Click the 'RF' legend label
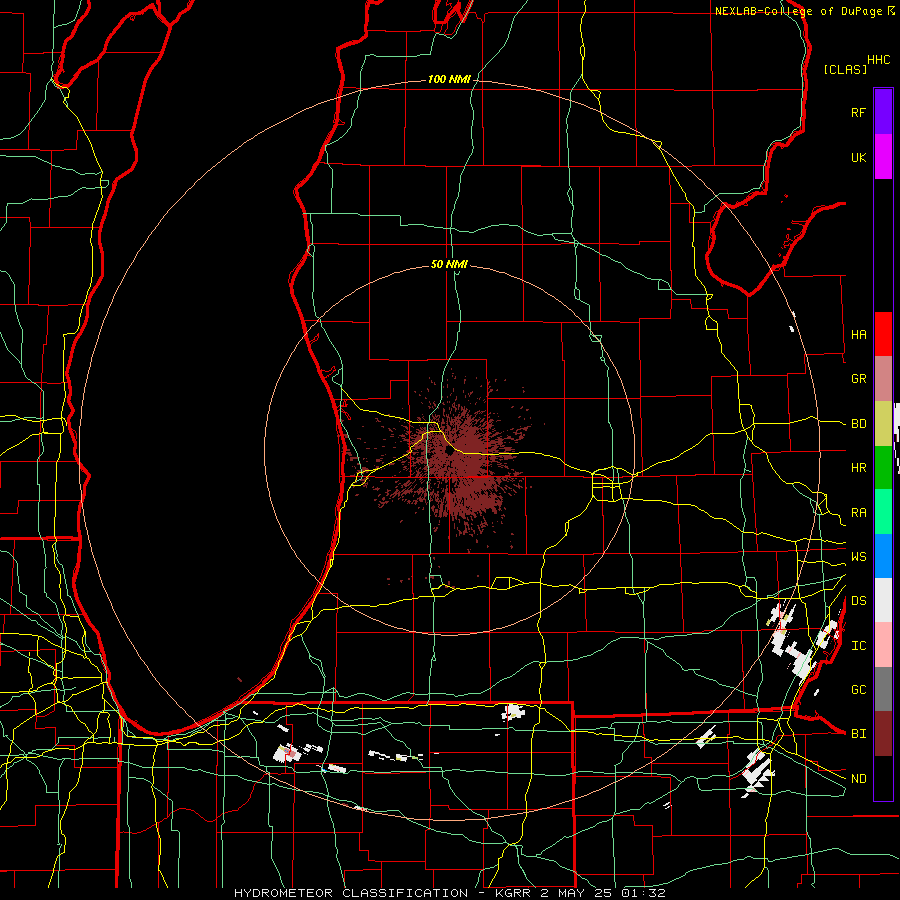This screenshot has height=900, width=900. (858, 112)
